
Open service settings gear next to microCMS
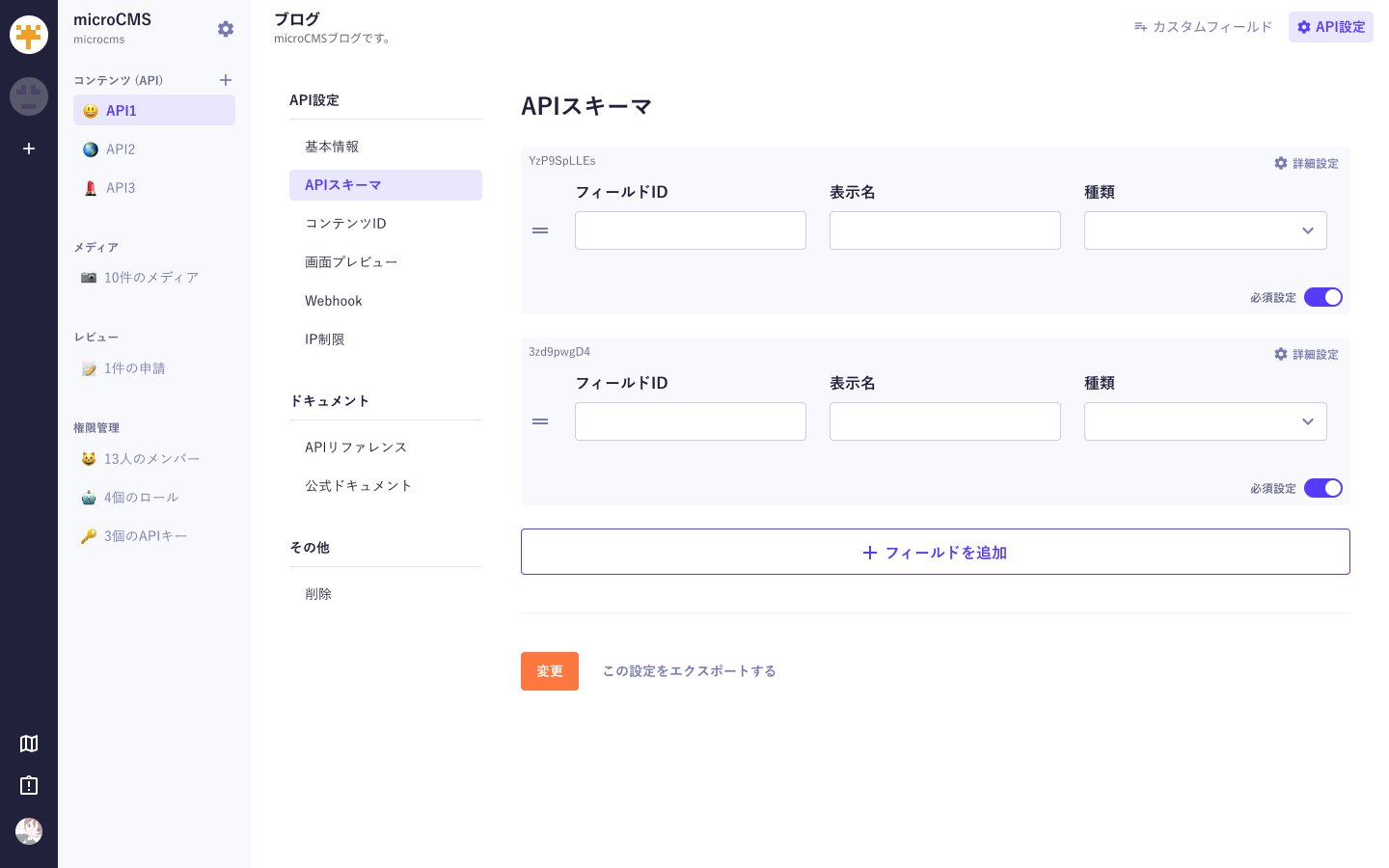(226, 29)
